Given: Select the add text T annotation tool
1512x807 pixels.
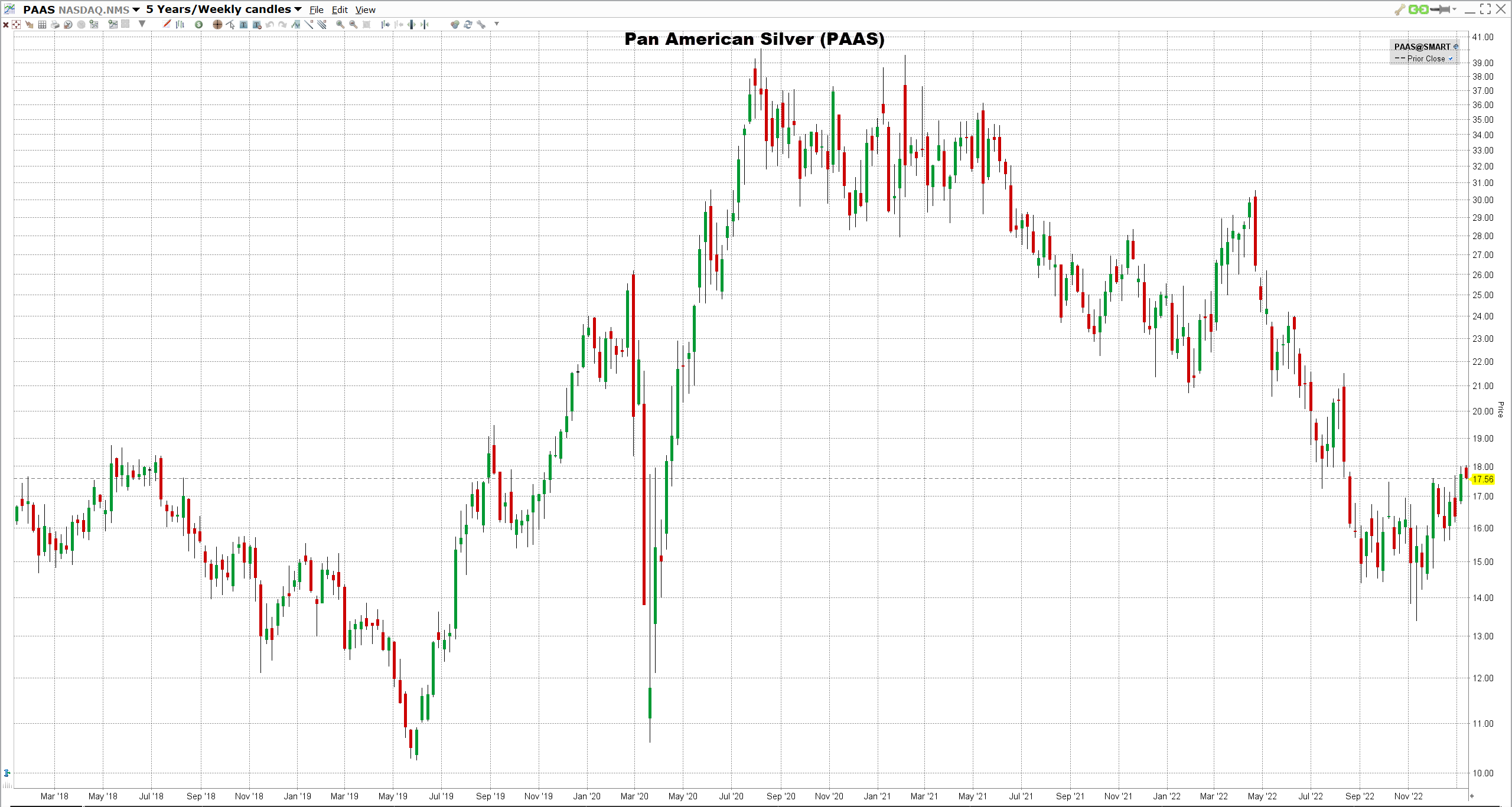Looking at the screenshot, I should 243,25.
